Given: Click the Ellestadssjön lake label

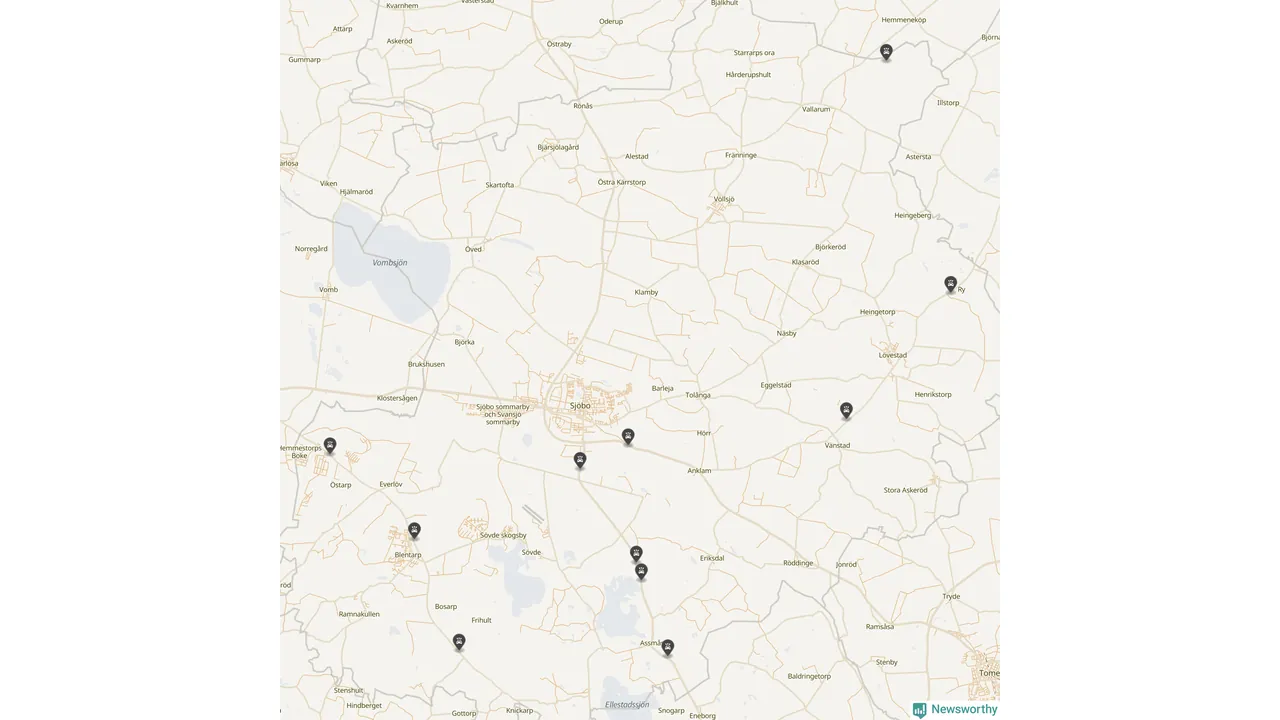Looking at the screenshot, I should (627, 704).
